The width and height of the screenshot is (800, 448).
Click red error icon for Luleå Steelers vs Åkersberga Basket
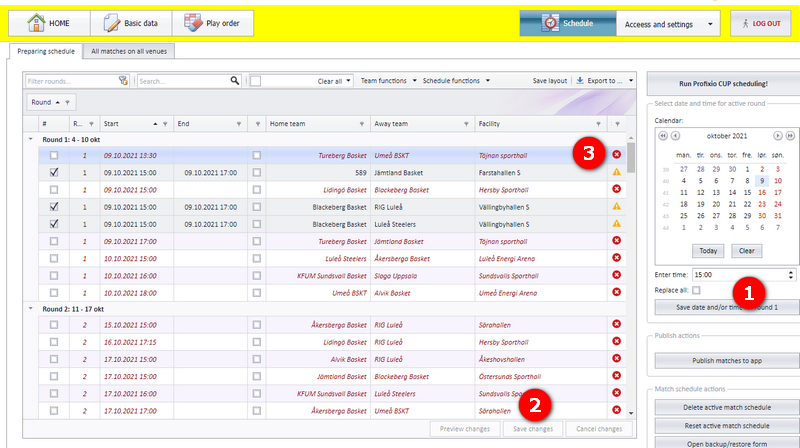click(616, 258)
